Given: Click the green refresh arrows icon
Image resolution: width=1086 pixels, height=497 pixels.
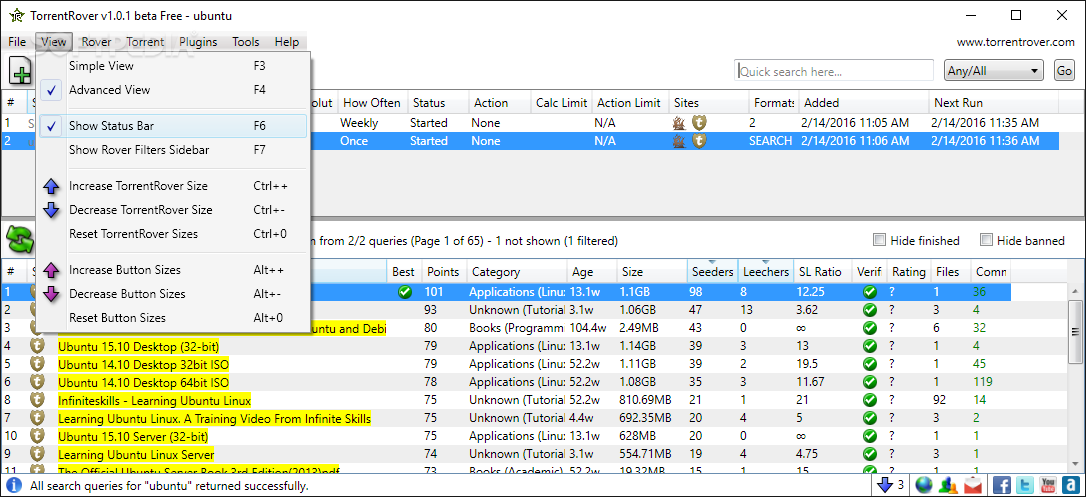Looking at the screenshot, I should point(20,240).
